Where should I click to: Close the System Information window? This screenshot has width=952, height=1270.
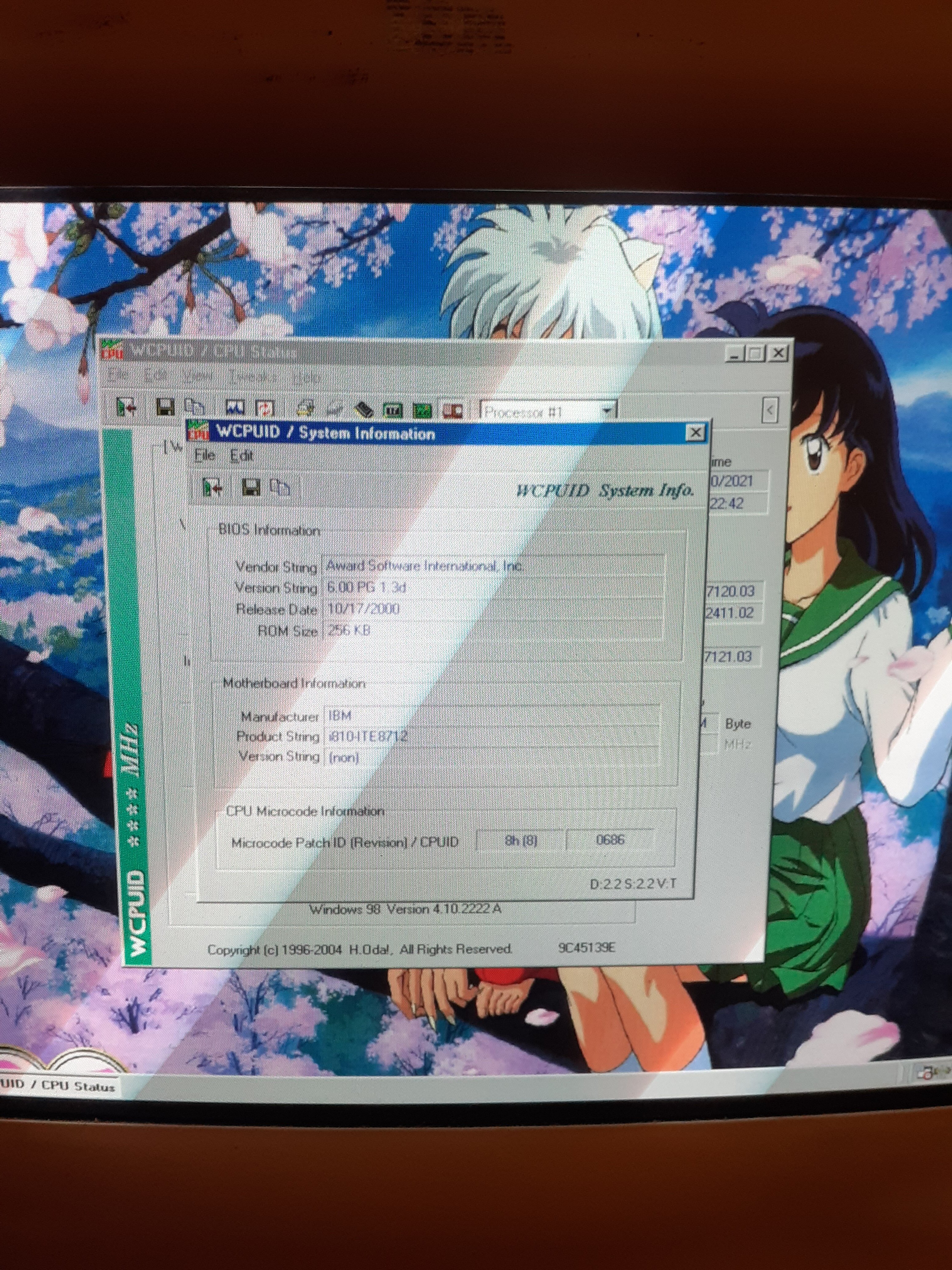click(x=695, y=432)
